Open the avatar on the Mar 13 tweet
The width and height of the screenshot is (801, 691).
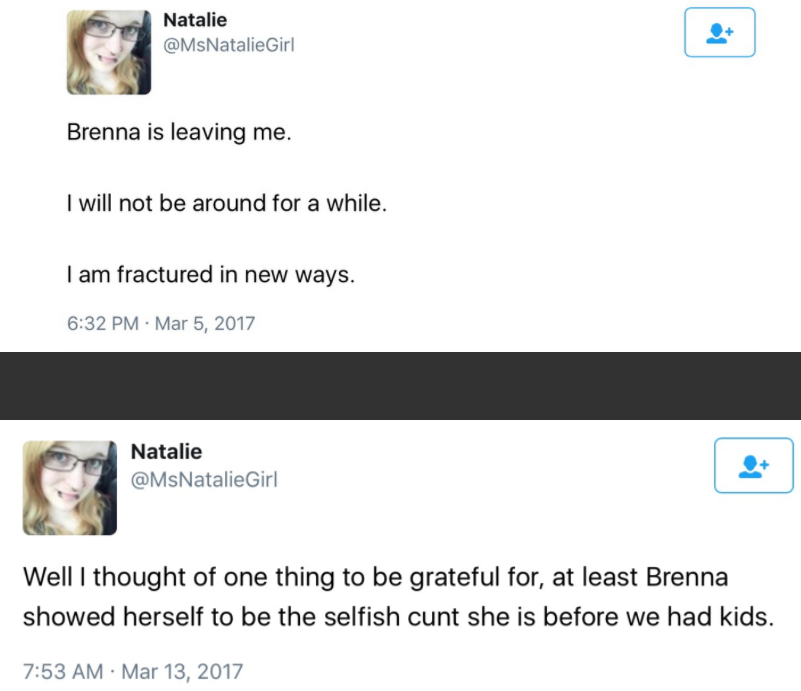[x=70, y=488]
